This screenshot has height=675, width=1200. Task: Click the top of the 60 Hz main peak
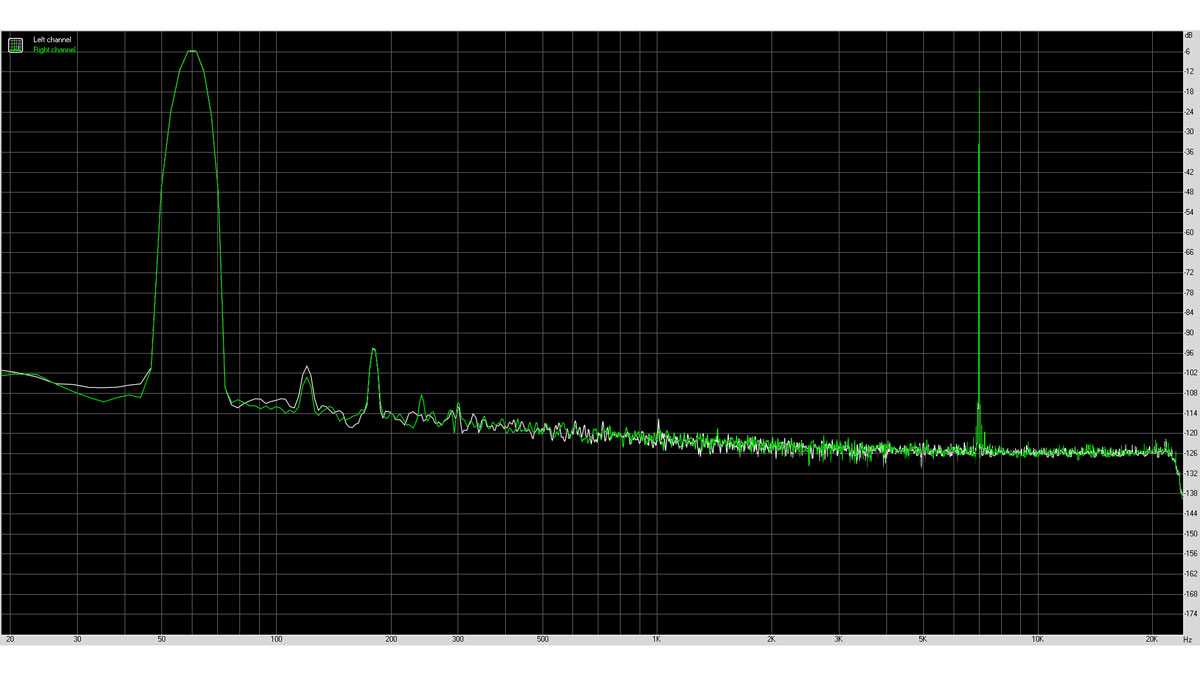[192, 52]
